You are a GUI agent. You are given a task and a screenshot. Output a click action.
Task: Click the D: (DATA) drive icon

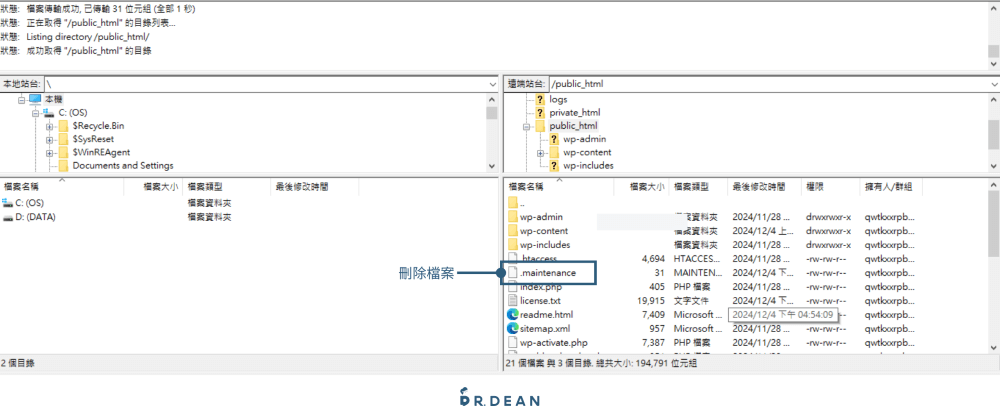[8, 217]
